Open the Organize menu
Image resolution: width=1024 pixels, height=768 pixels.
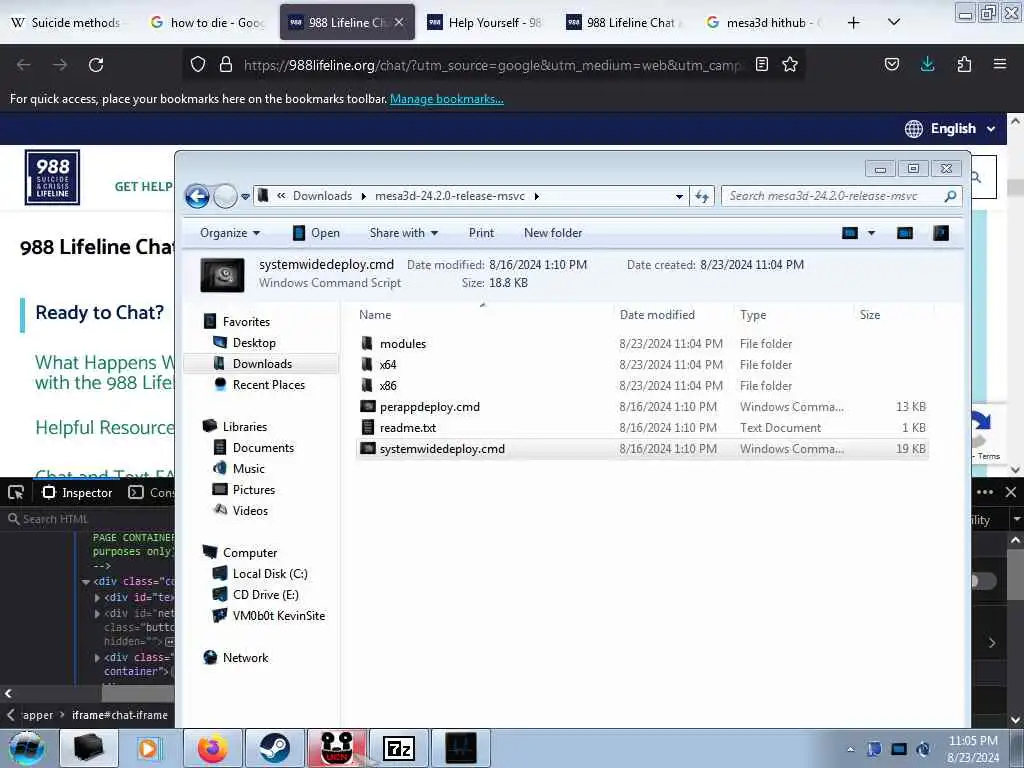pyautogui.click(x=230, y=233)
